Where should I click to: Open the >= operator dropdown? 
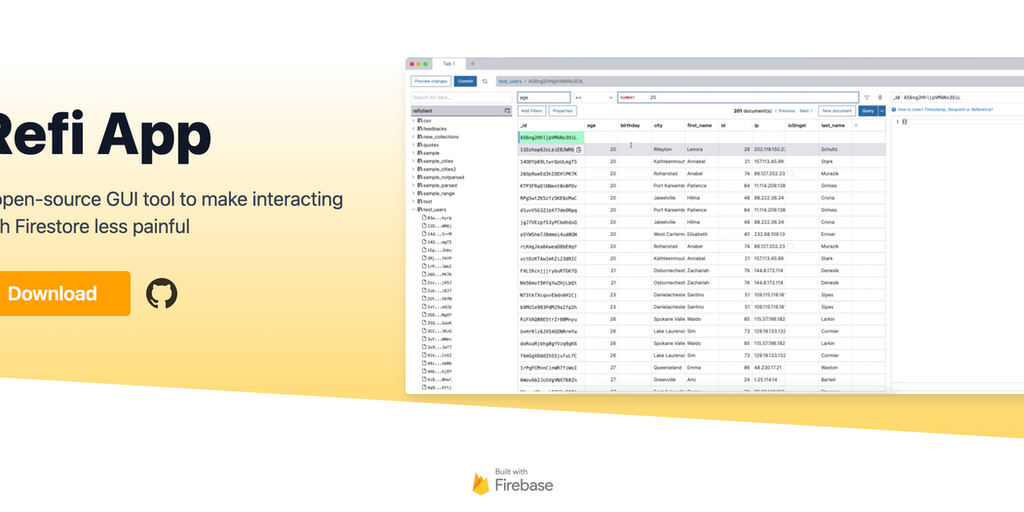(x=594, y=97)
